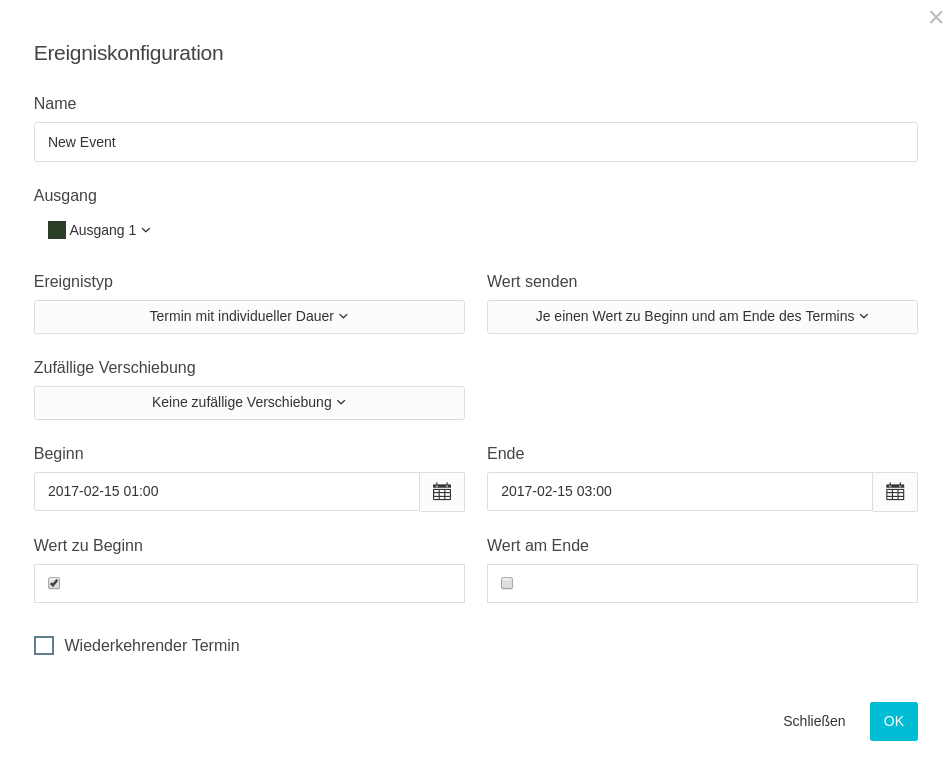
Task: Open the calendar picker for Ende
Action: (895, 492)
